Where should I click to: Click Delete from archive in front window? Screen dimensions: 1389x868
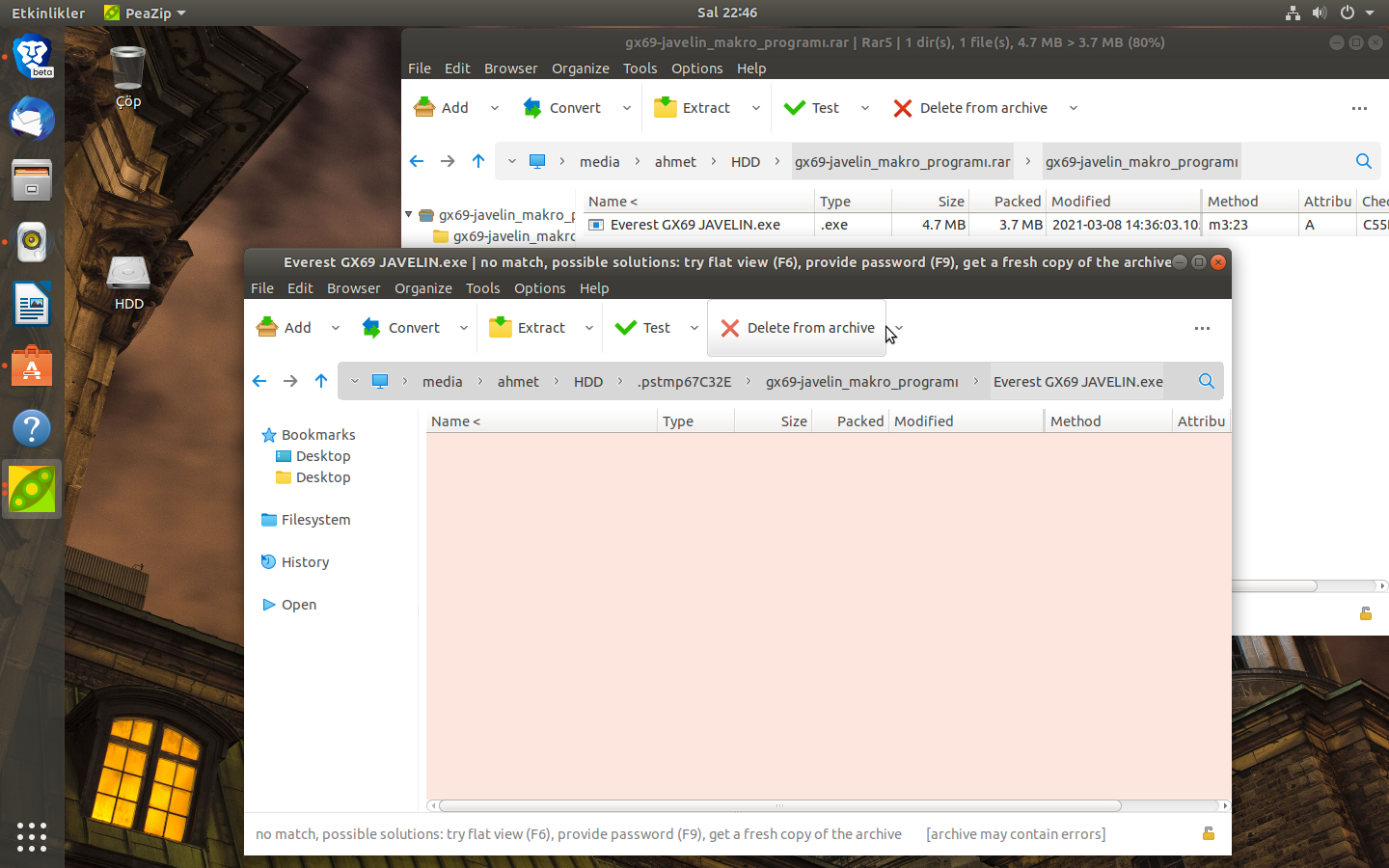click(798, 328)
